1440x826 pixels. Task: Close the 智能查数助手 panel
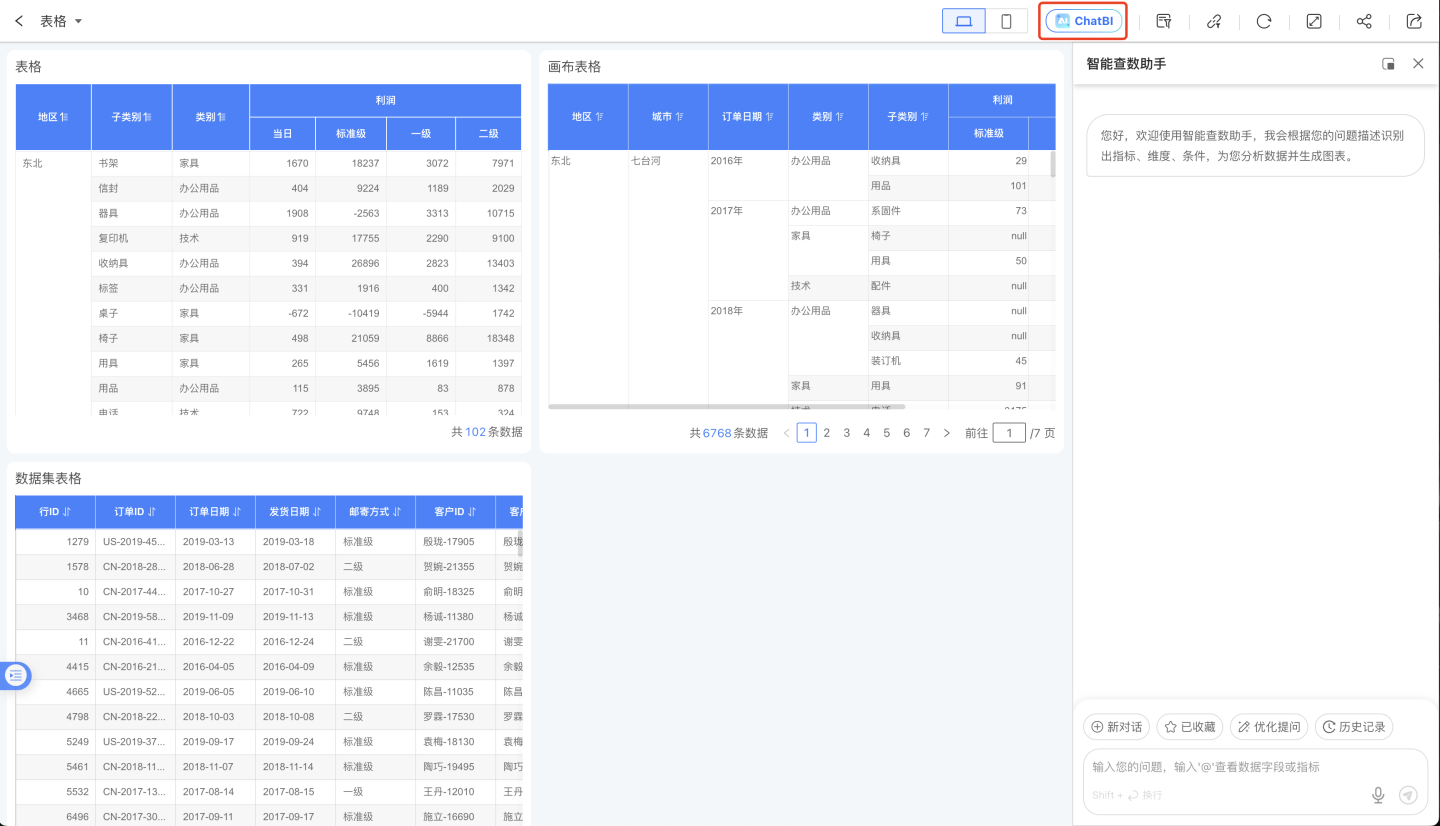click(x=1418, y=64)
